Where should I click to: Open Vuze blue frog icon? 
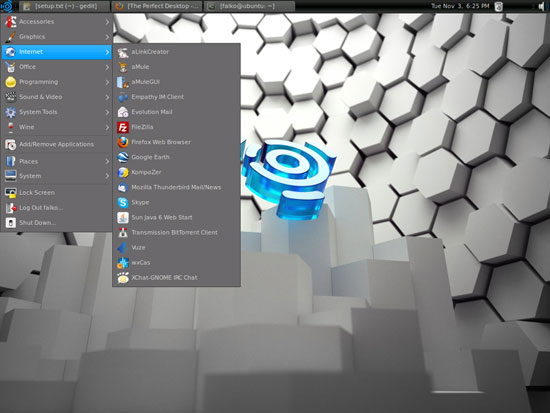point(123,248)
